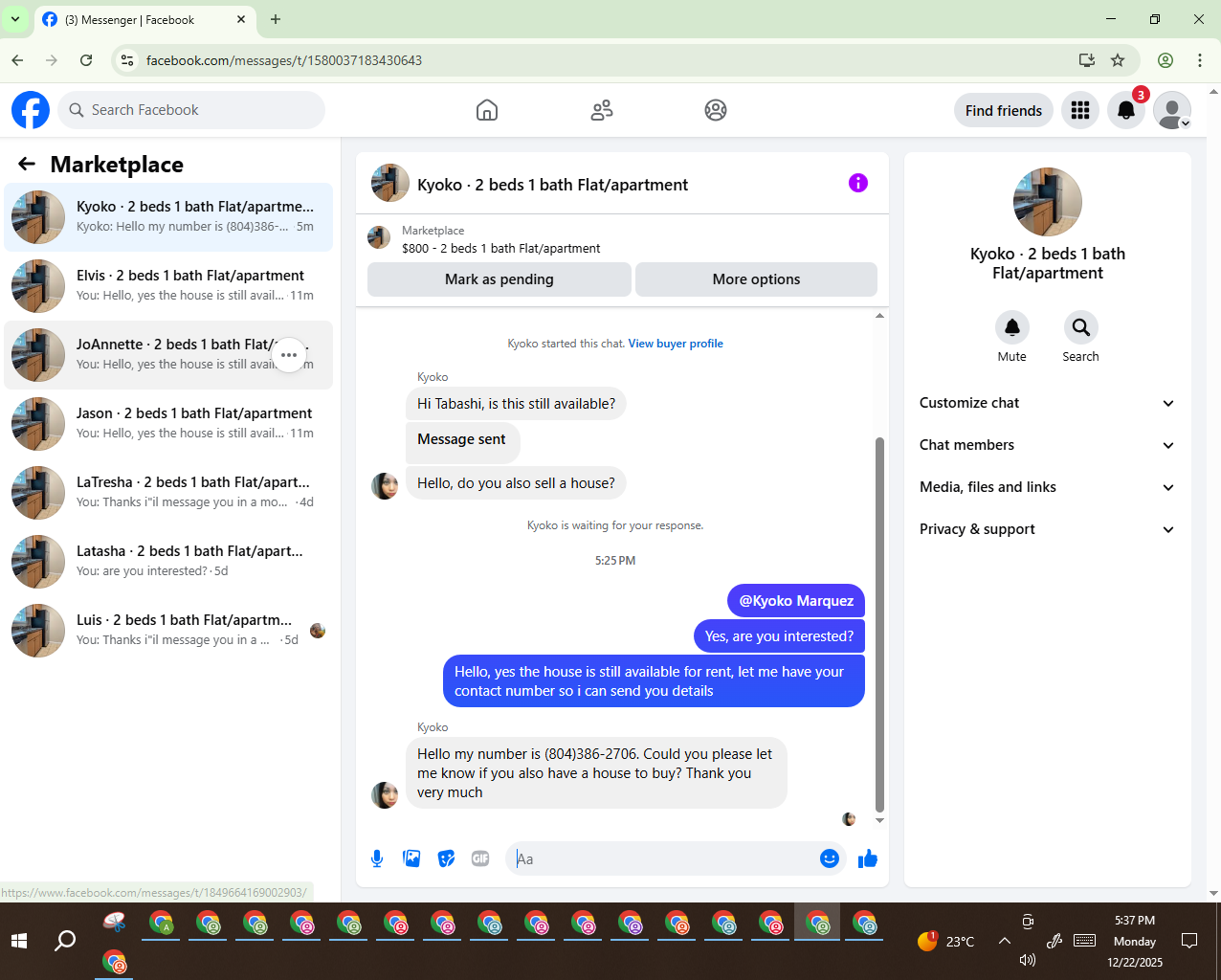
Task: Click Kyoko's large listing photo in right panel
Action: point(1048,202)
